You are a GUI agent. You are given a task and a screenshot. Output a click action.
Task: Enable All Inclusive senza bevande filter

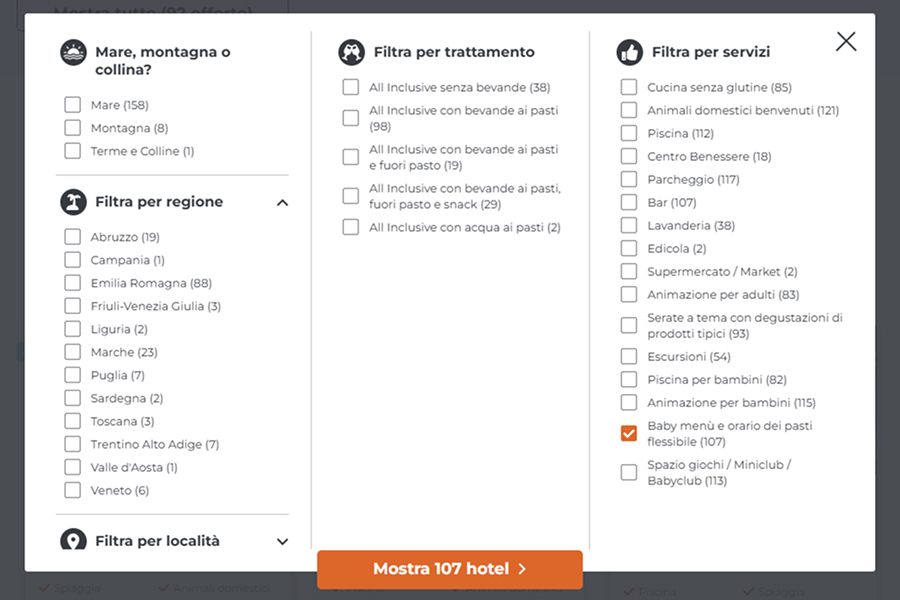point(350,87)
